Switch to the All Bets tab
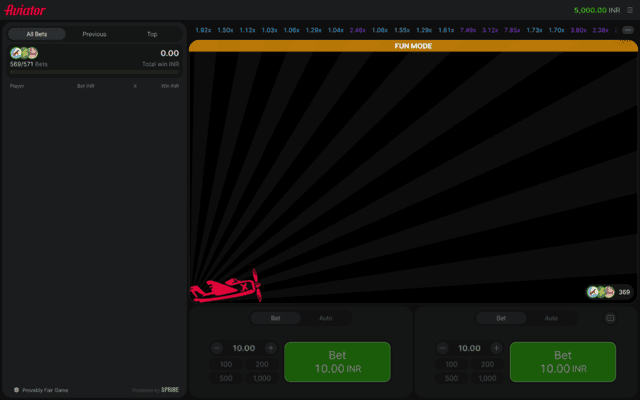 (x=37, y=34)
